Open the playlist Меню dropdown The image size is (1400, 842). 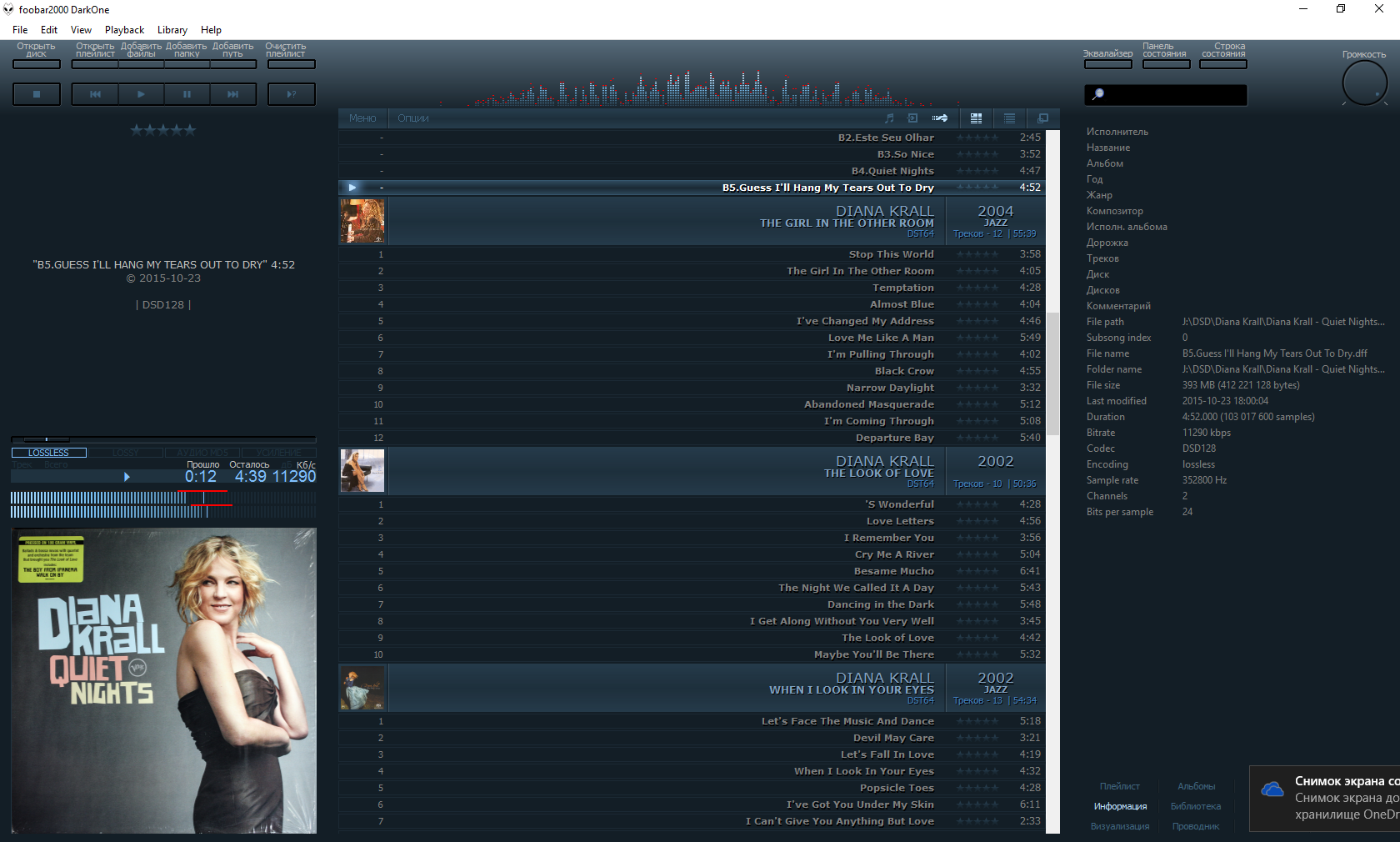(x=362, y=118)
